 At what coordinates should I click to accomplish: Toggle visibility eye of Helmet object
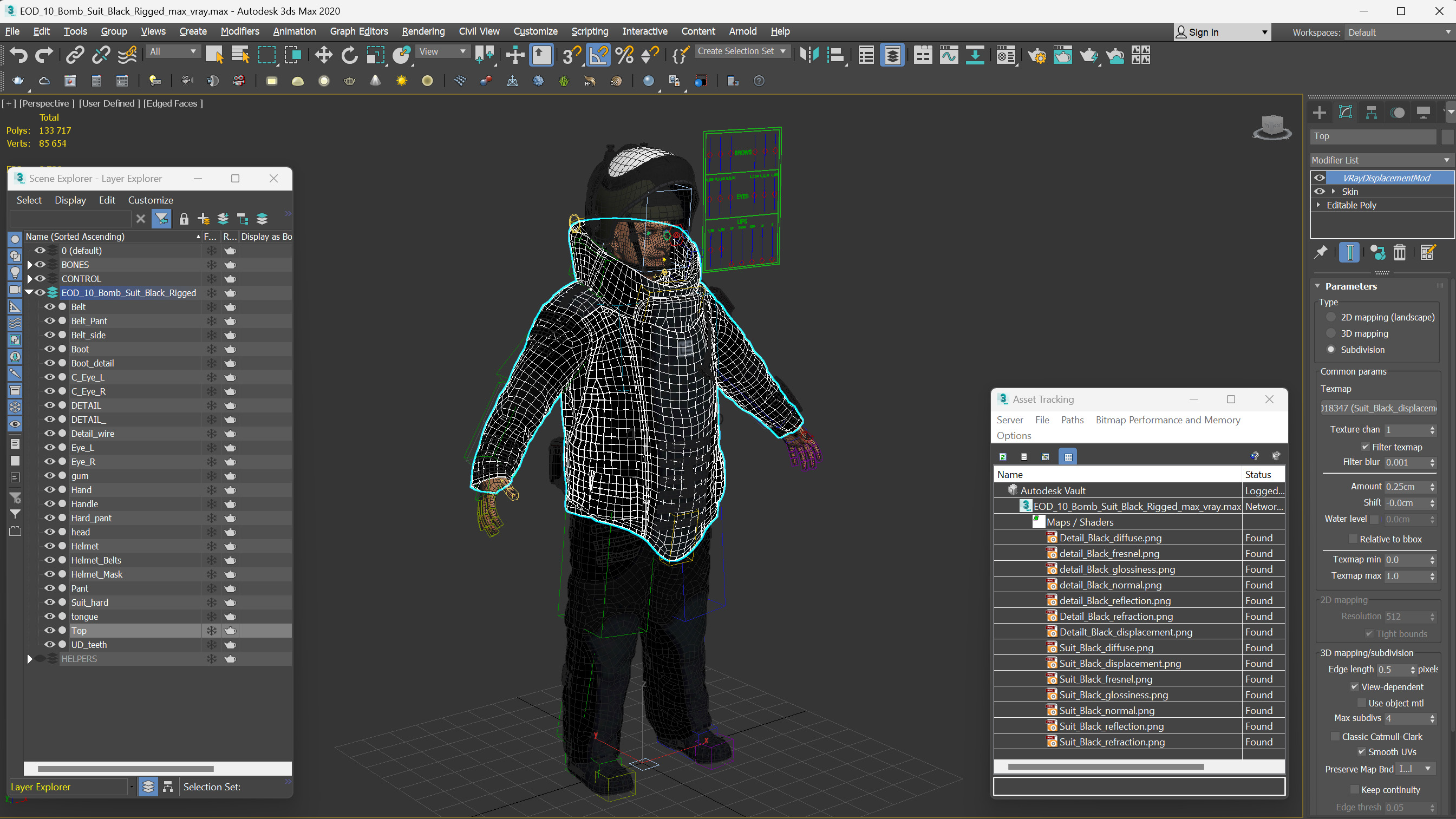[50, 546]
